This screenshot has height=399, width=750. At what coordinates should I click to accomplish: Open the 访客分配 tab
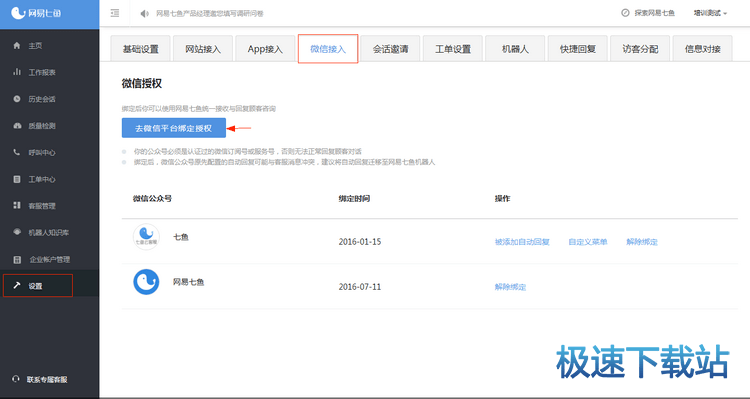point(640,49)
